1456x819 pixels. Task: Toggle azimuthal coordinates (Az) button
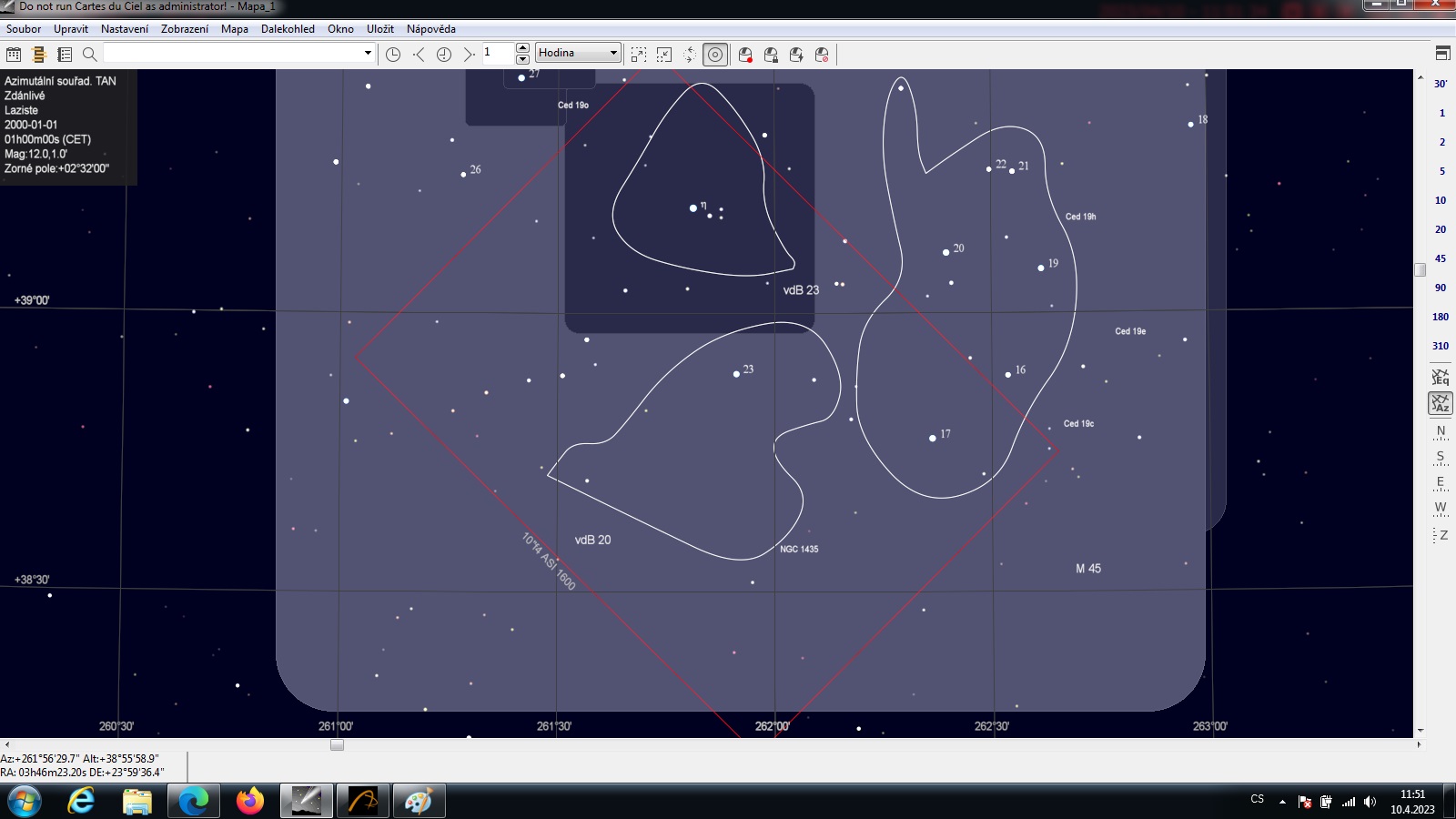tap(1440, 403)
